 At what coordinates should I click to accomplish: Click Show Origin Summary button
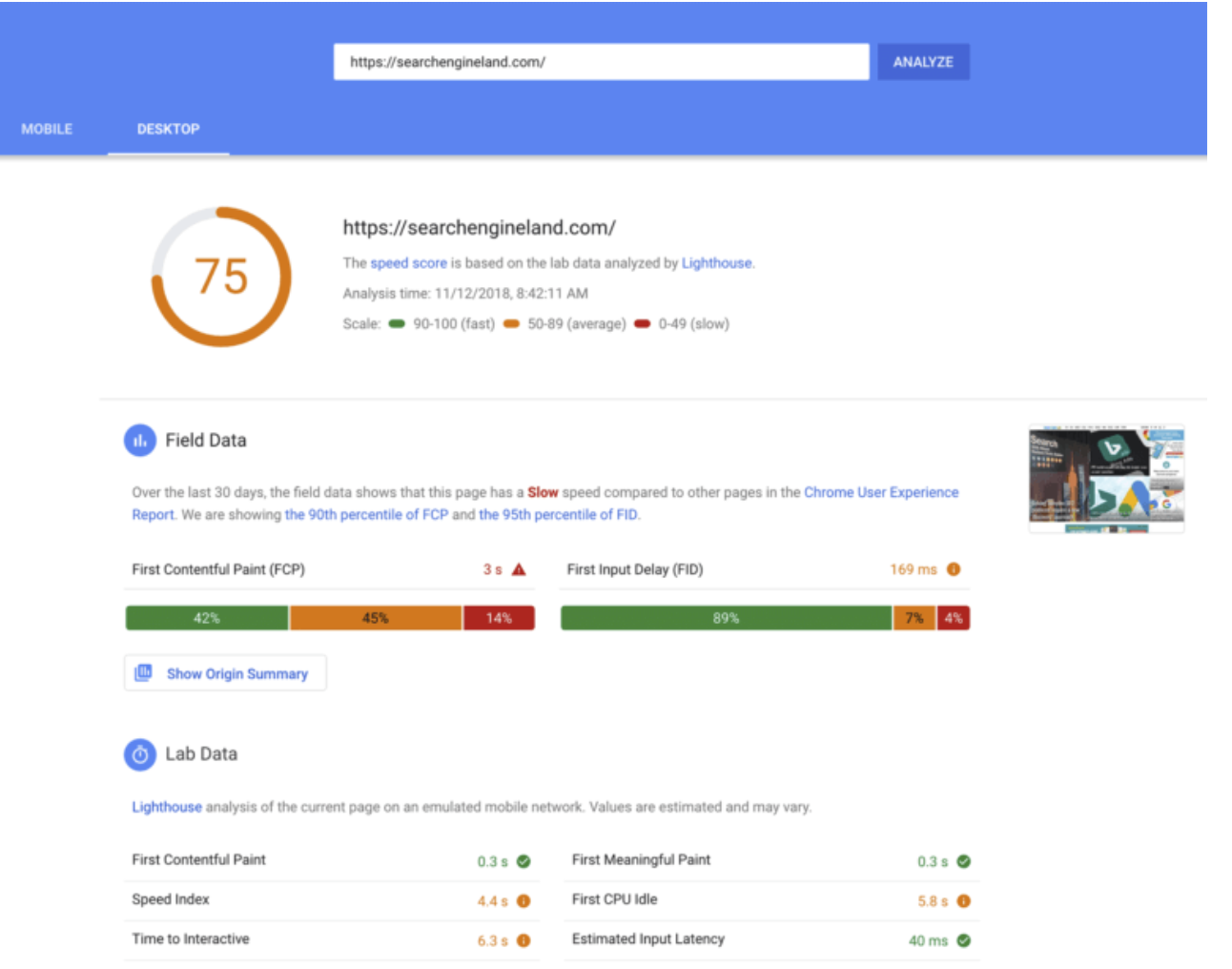(225, 673)
